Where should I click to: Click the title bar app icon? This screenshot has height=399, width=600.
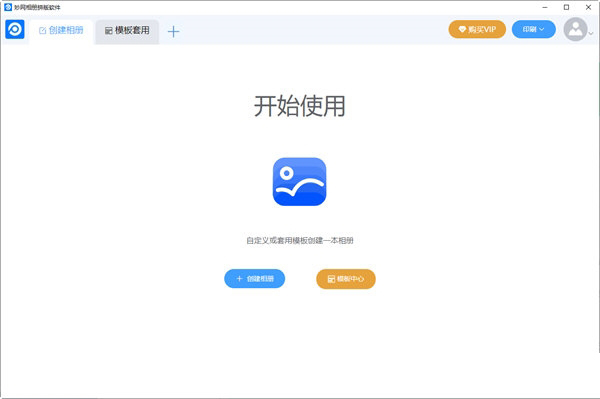point(8,7)
